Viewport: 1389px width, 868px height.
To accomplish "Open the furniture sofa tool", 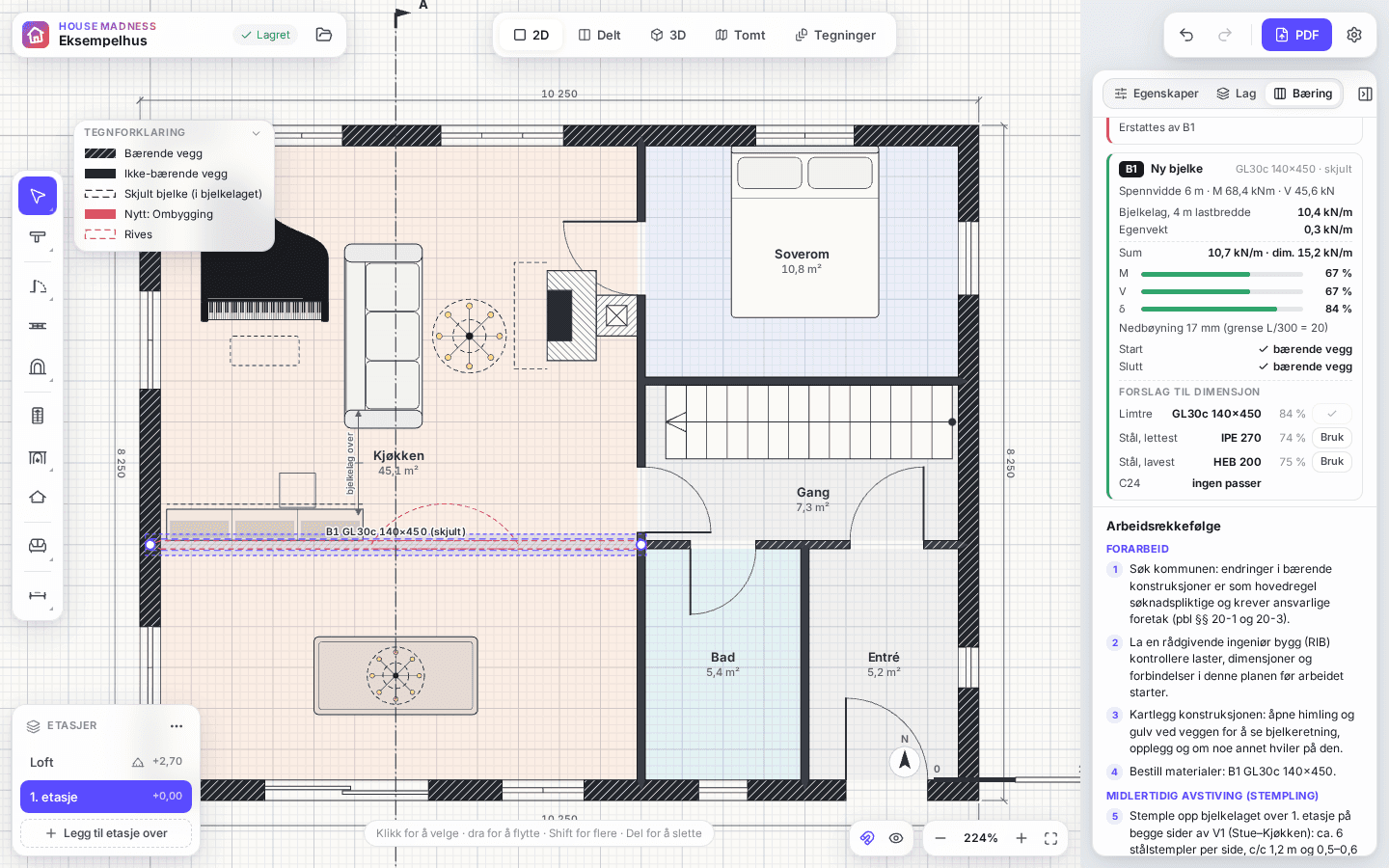I will pos(38,546).
